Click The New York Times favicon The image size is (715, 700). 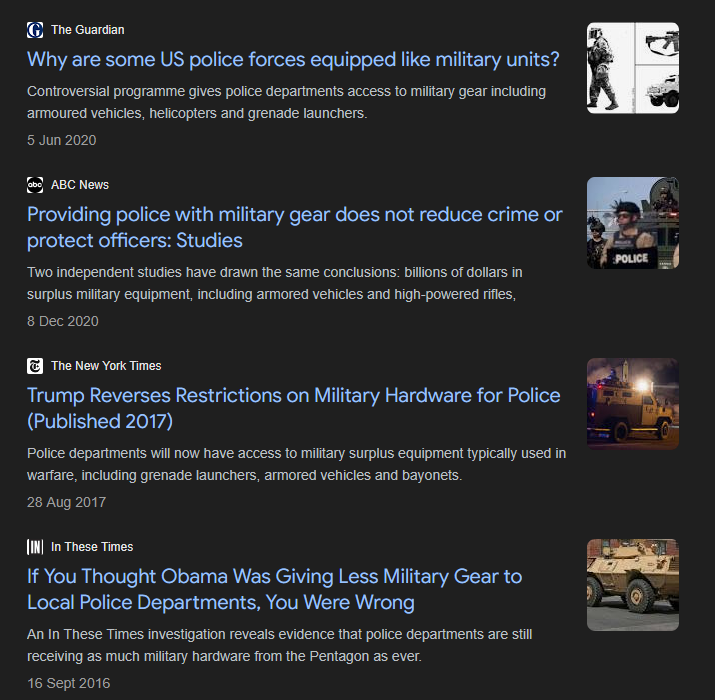point(35,366)
